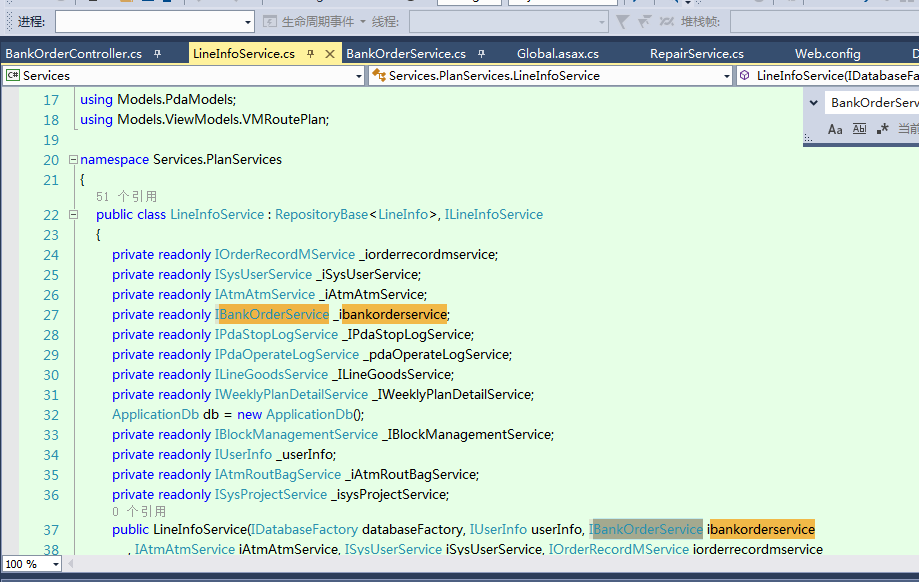This screenshot has width=919, height=582.
Task: Click pin icon on BankOrderController.cs tab
Action: point(157,54)
